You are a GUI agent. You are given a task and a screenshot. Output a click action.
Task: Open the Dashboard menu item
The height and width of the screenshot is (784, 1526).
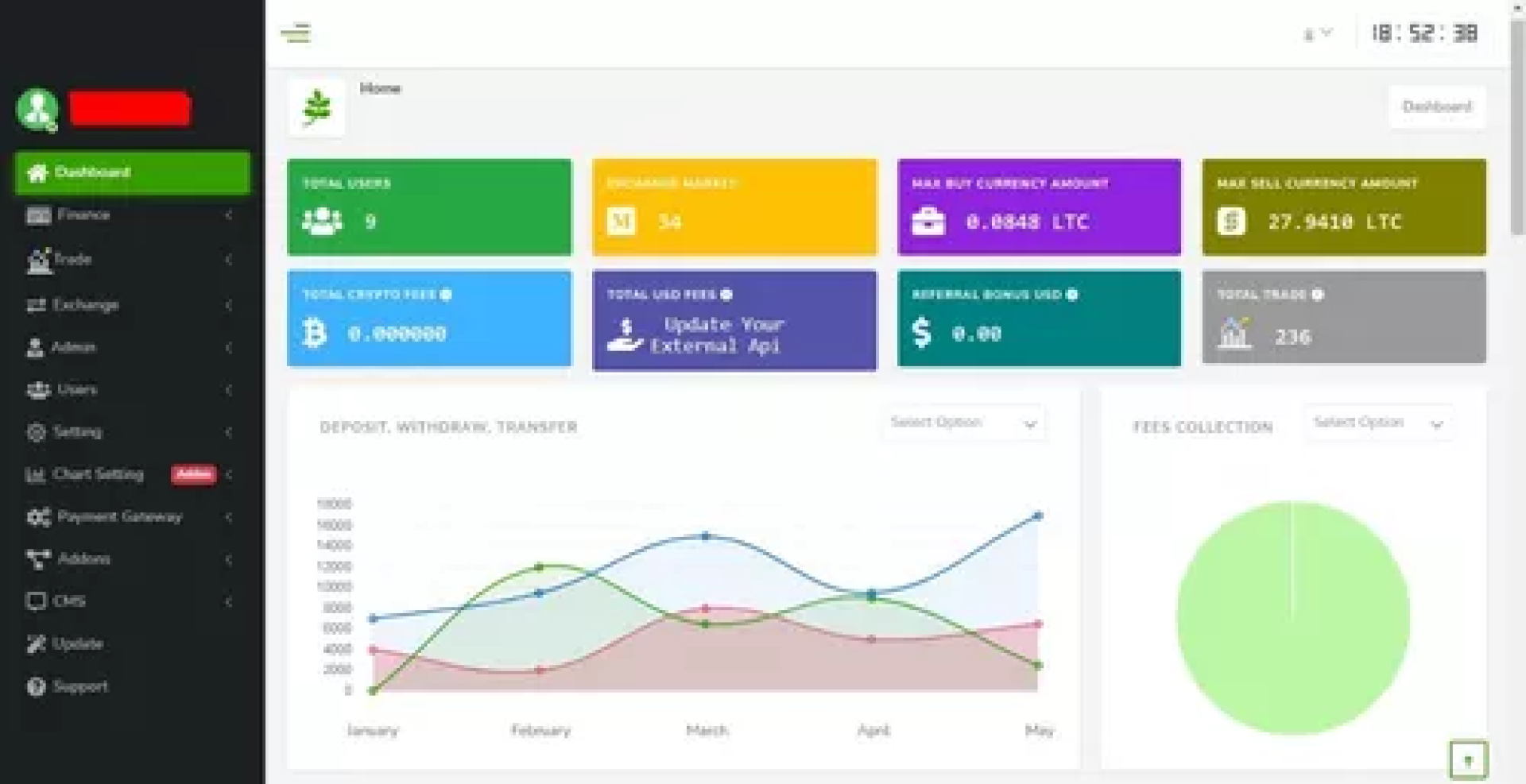(132, 172)
